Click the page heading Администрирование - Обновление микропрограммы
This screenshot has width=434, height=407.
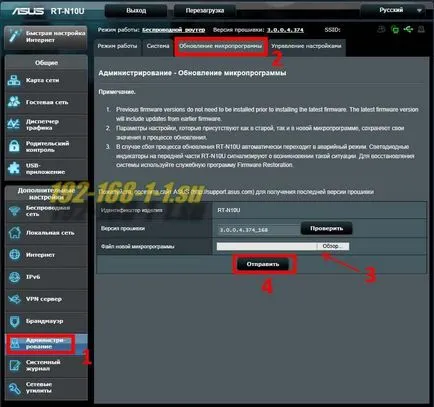192,73
